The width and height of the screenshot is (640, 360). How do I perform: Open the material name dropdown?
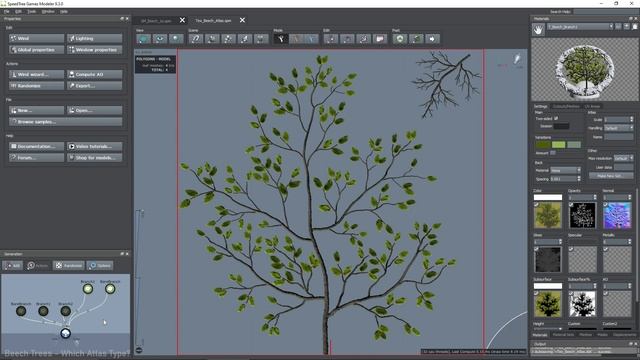pyautogui.click(x=580, y=27)
